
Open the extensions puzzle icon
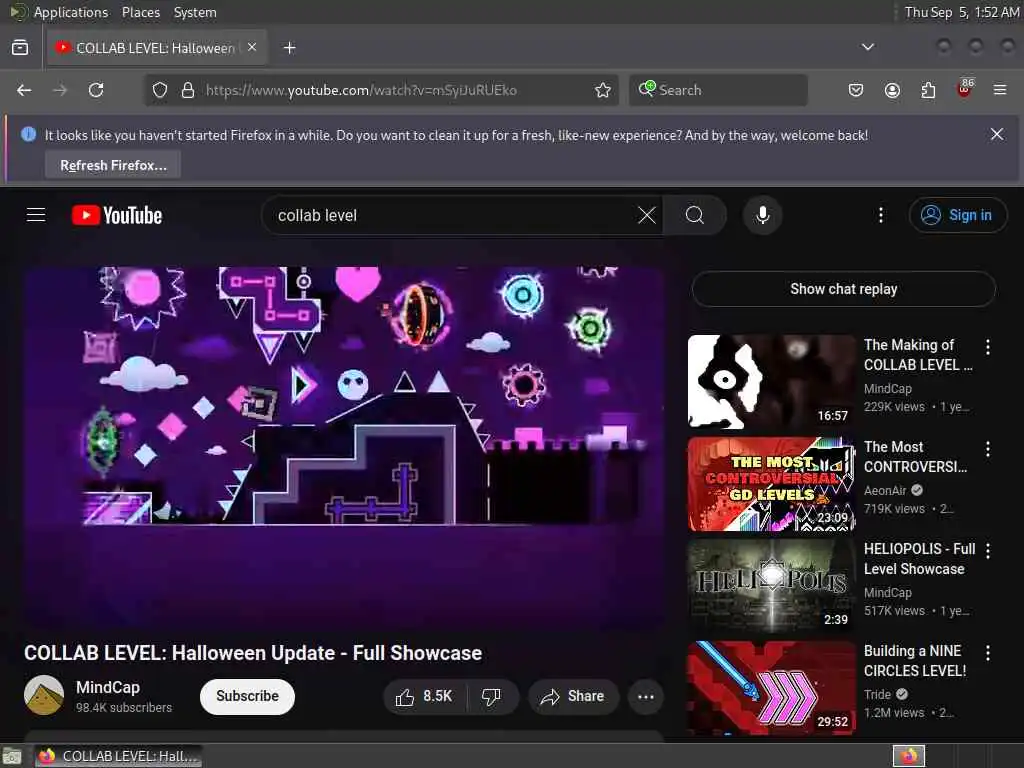(928, 90)
